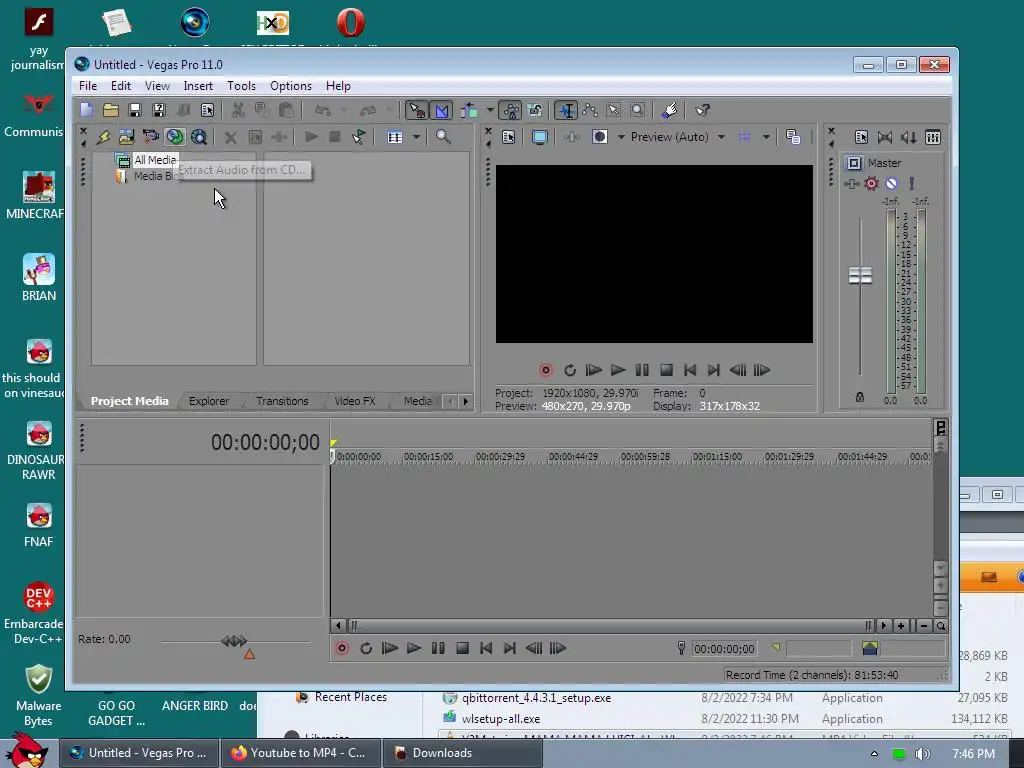This screenshot has width=1024, height=768.
Task: Click the timeline timecode field 00:00:00;00
Action: (x=265, y=442)
